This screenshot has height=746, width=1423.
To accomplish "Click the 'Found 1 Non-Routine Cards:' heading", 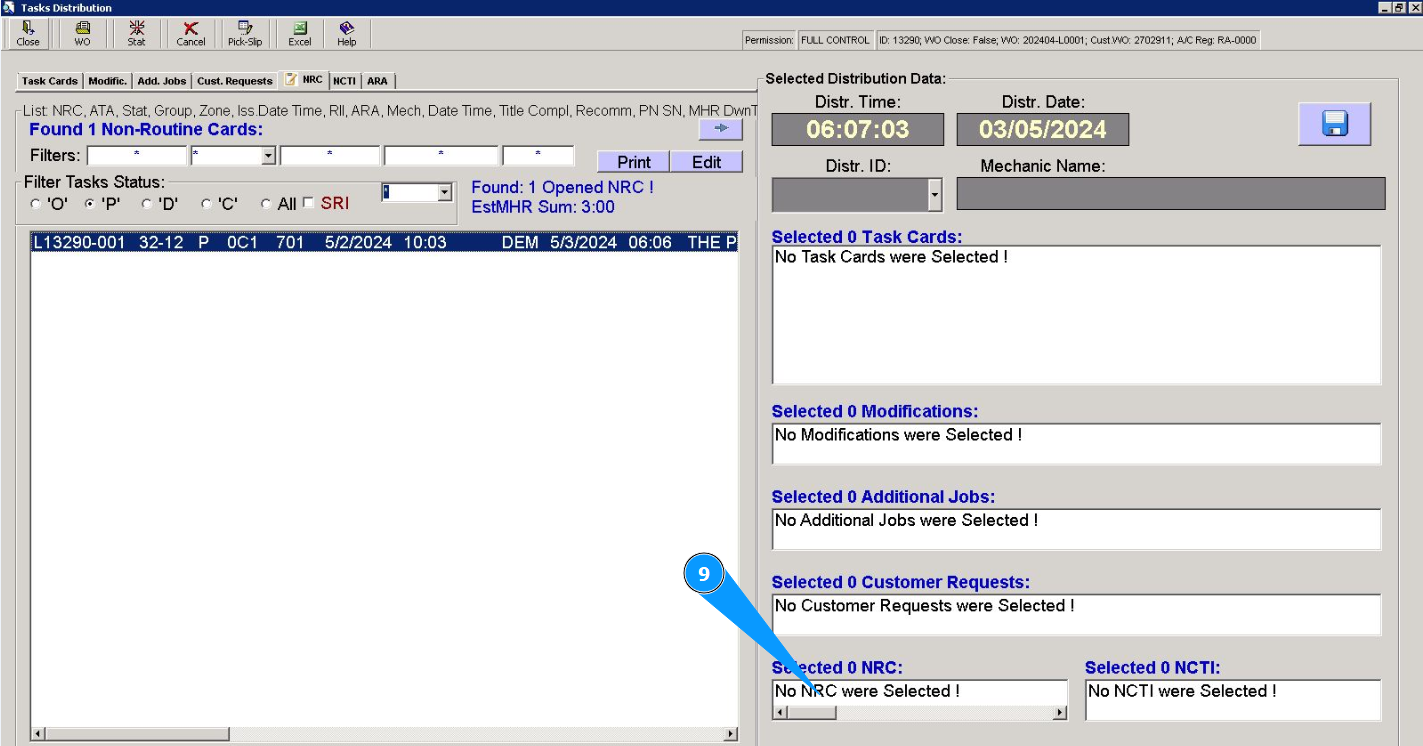I will point(146,129).
